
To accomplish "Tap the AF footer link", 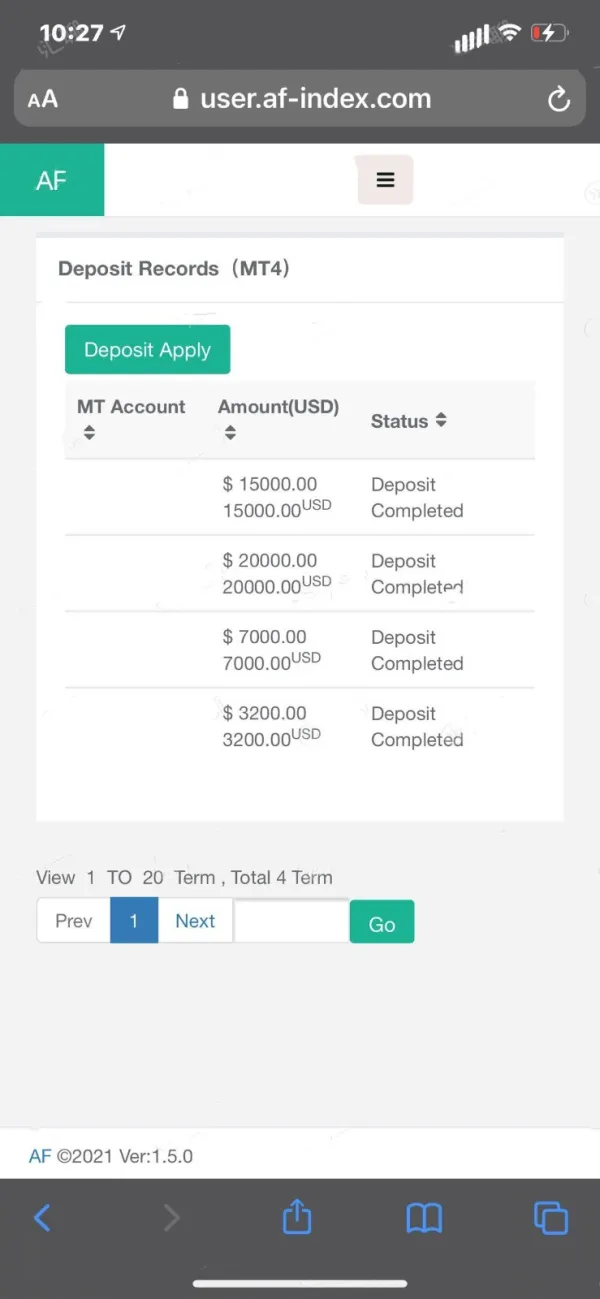I will point(39,1156).
